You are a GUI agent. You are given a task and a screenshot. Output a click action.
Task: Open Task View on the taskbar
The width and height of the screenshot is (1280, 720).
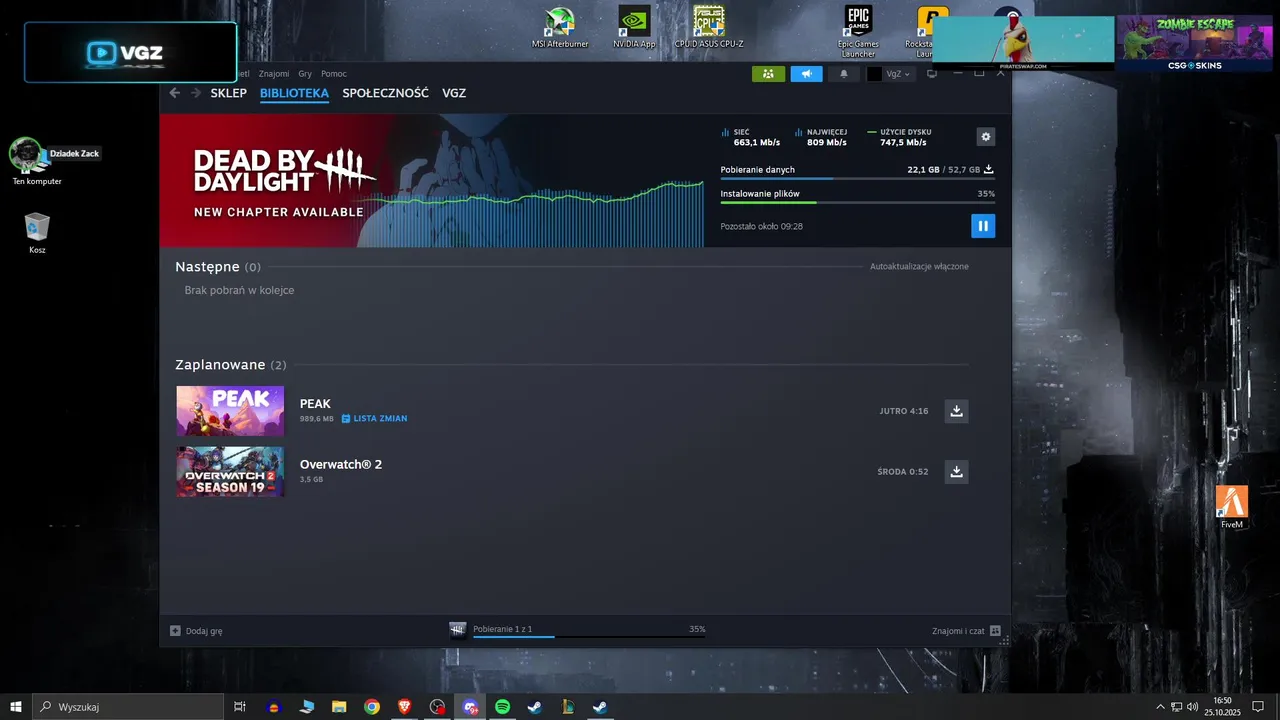pos(240,707)
